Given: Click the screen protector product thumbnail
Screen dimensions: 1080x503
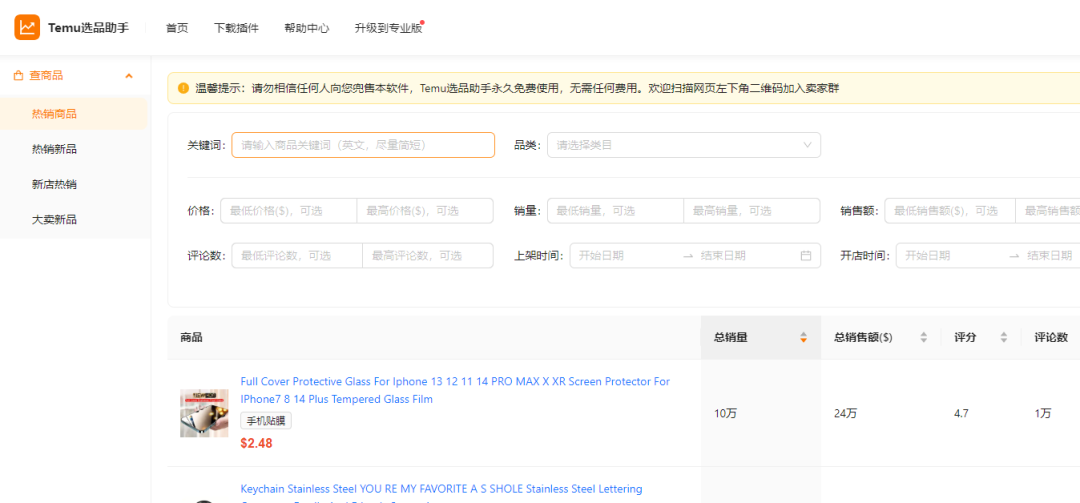Looking at the screenshot, I should pos(204,413).
